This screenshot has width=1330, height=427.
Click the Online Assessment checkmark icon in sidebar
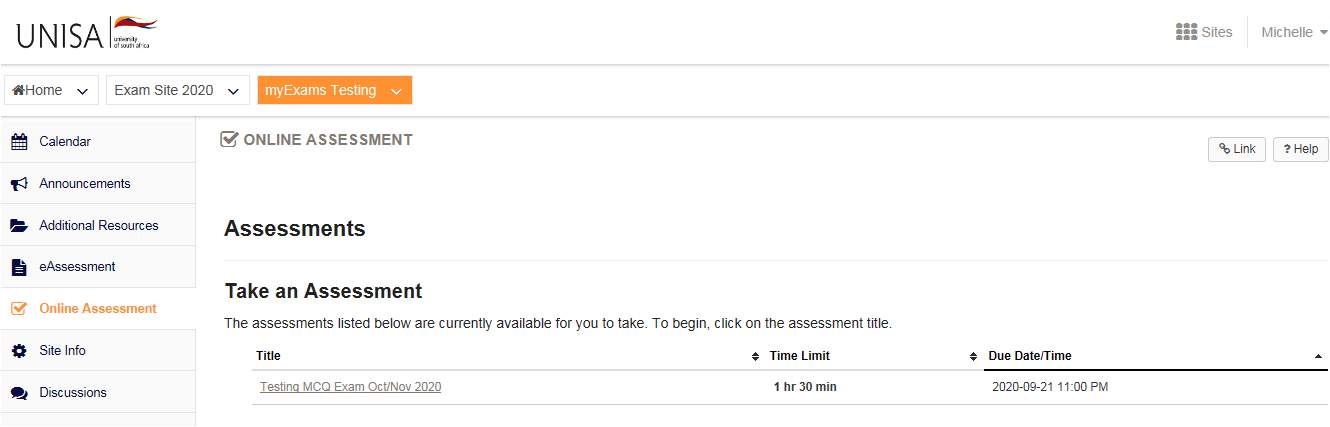[19, 309]
